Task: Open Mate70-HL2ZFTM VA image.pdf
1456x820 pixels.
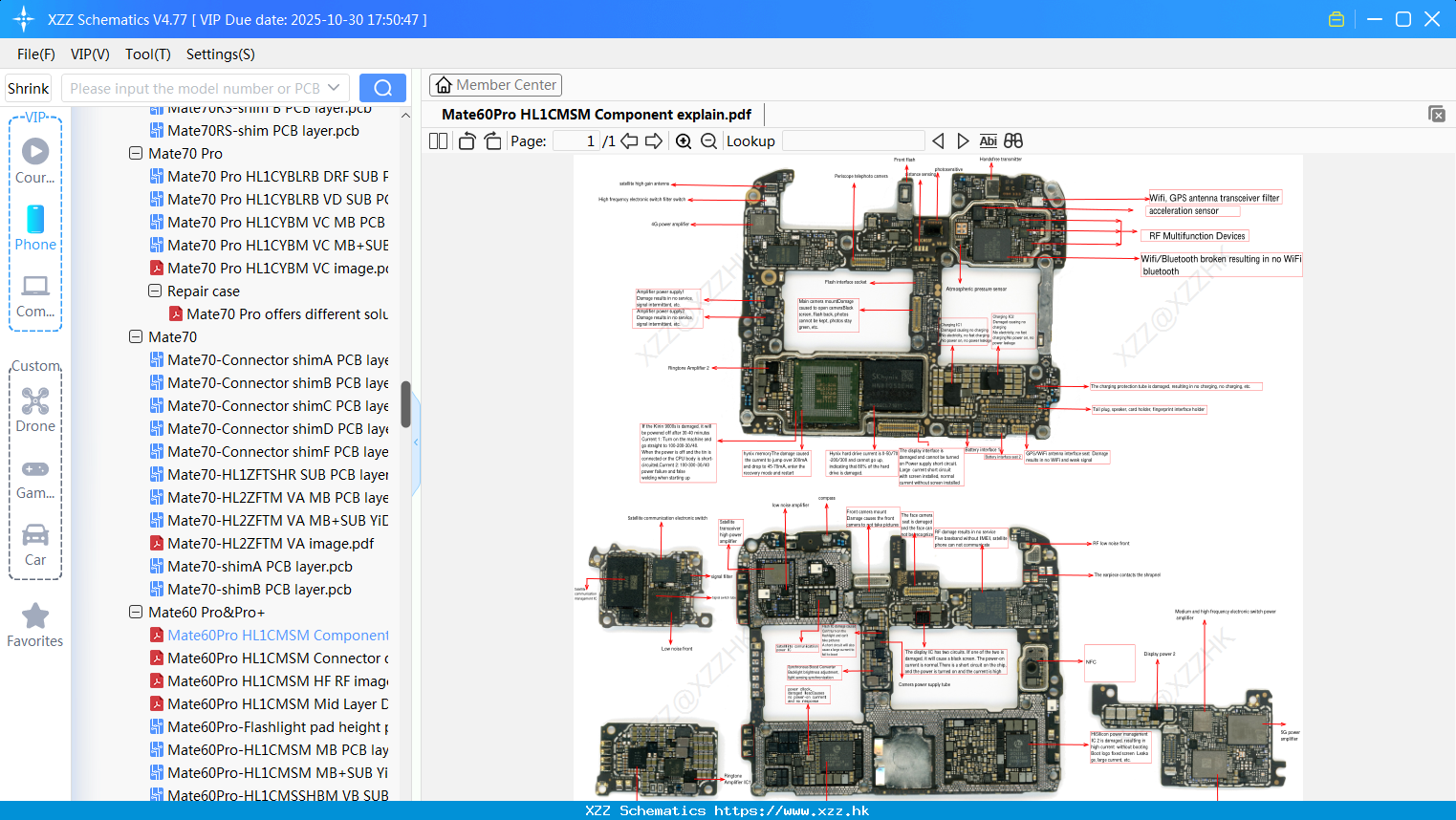Action: pyautogui.click(x=262, y=543)
